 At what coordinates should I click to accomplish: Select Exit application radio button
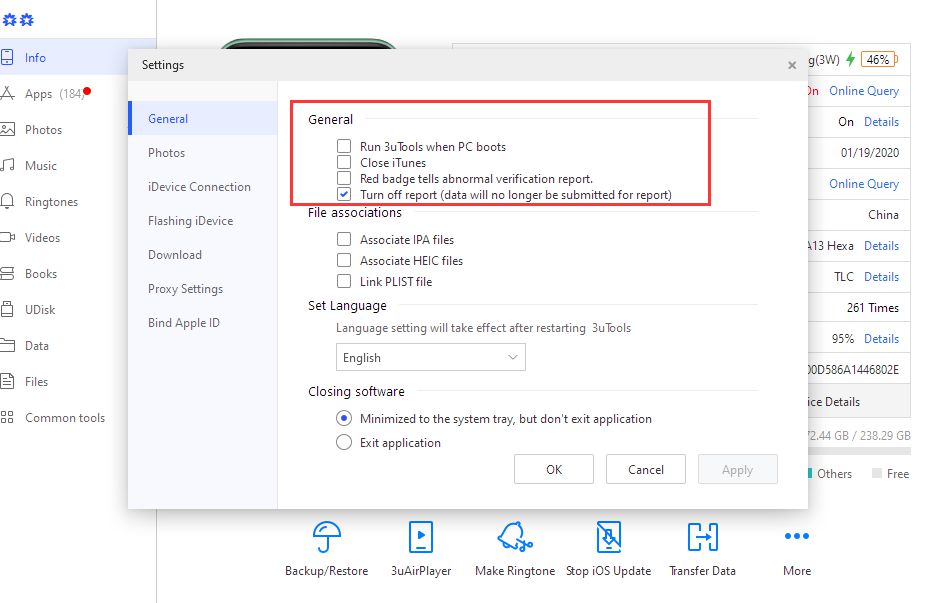point(344,442)
